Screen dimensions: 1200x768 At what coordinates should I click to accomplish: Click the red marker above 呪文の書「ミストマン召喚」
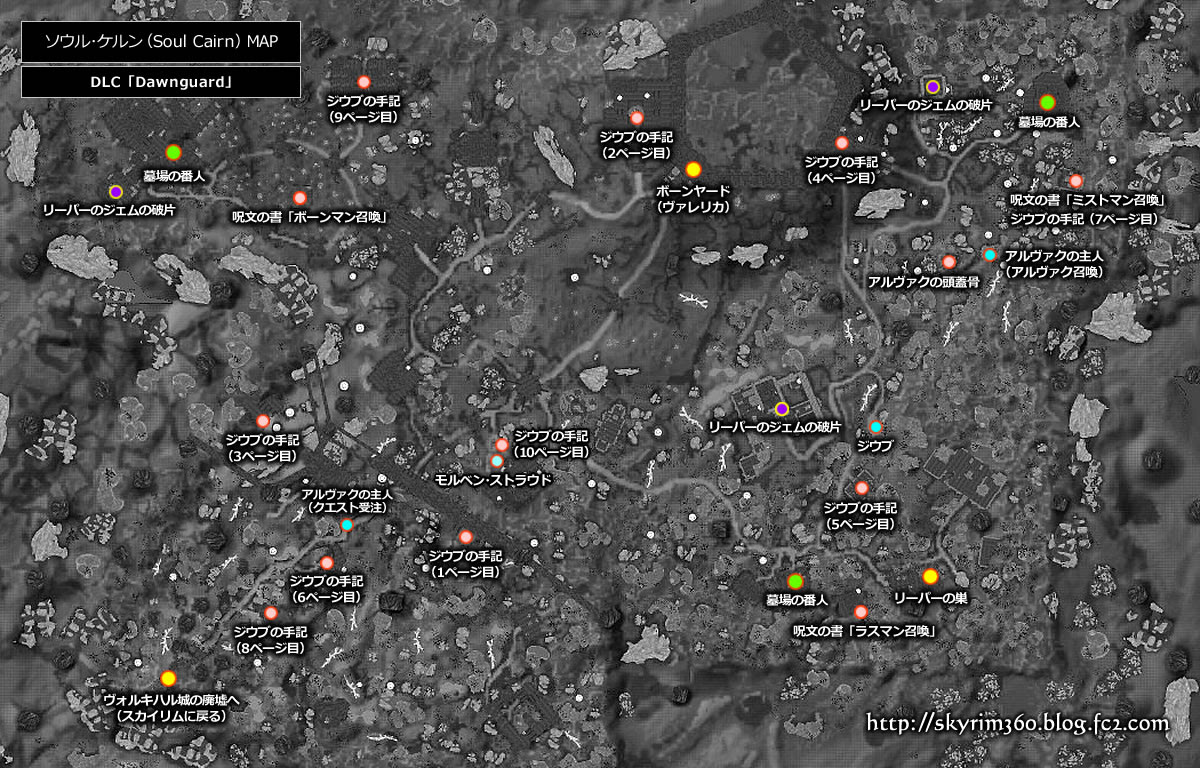(x=1076, y=181)
